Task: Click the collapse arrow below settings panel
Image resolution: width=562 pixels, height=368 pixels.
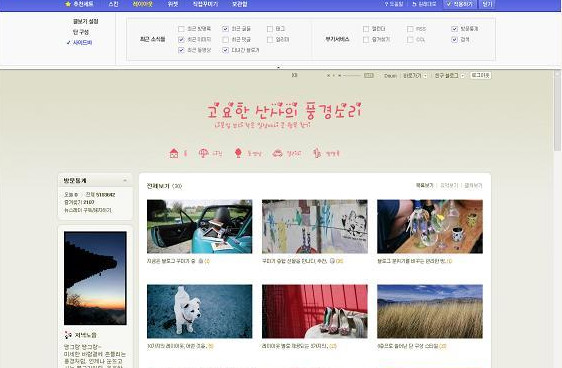Action: point(278,67)
